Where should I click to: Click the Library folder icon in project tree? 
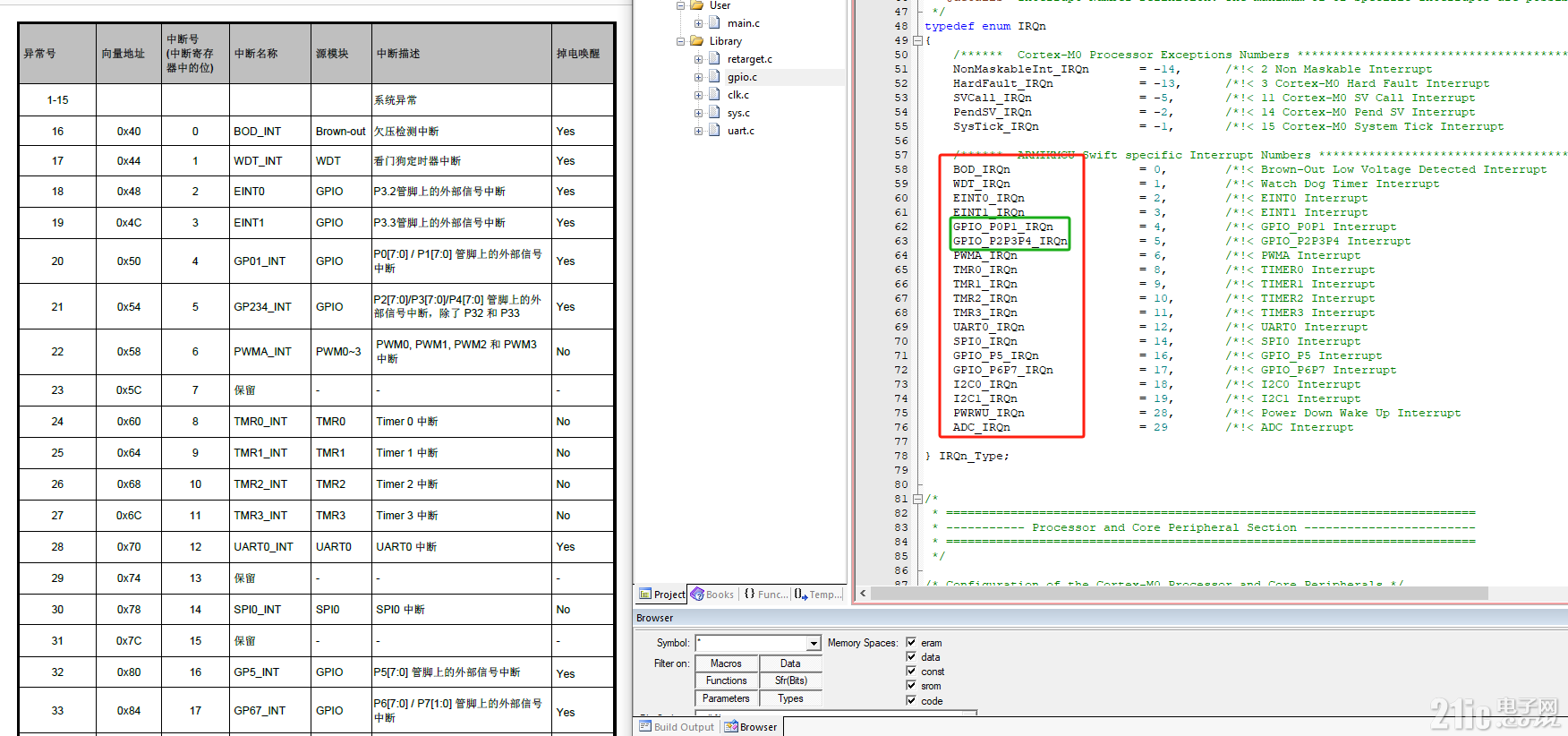(x=696, y=41)
